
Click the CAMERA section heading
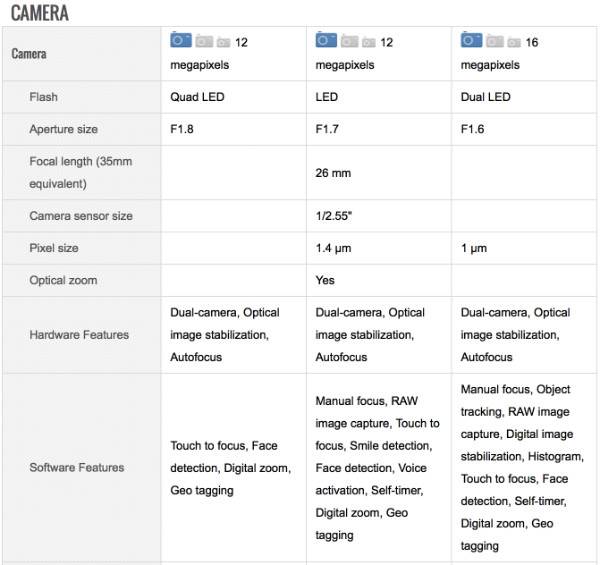(x=40, y=13)
